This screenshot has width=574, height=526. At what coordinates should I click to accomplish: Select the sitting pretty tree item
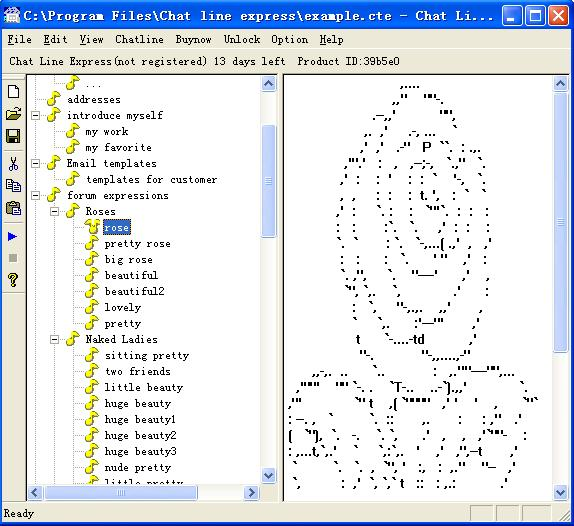[147, 355]
